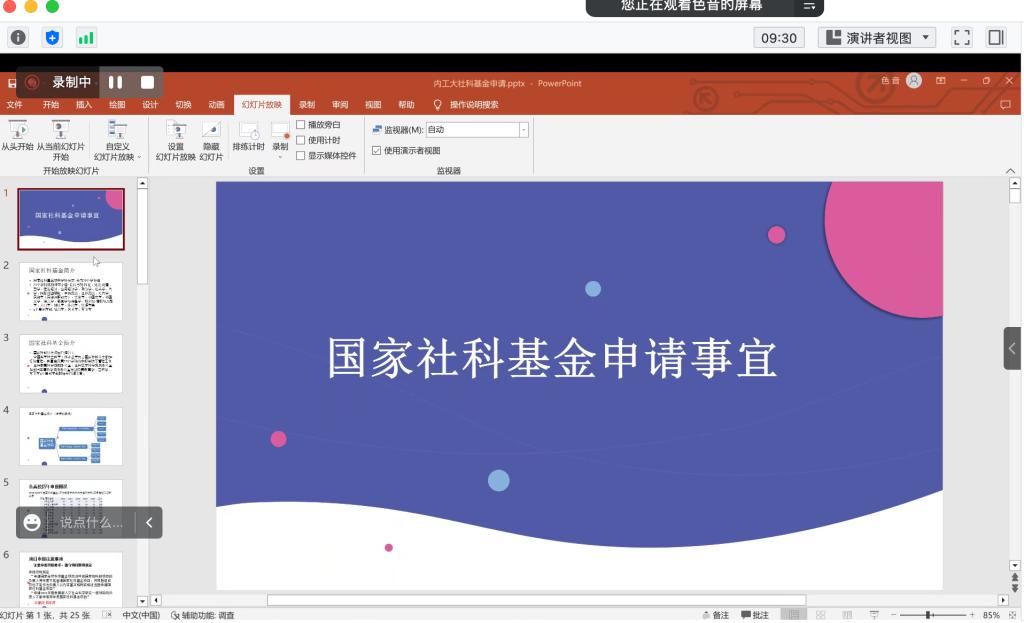This screenshot has width=1024, height=623.
Task: Click the meeting info icon in toolbar
Action: 18,38
